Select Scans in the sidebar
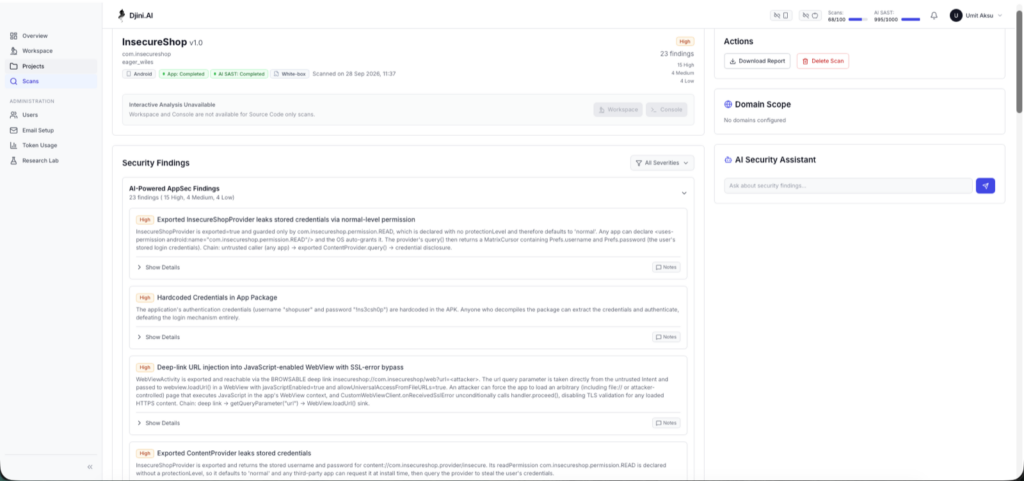The width and height of the screenshot is (1024, 481). 51,81
